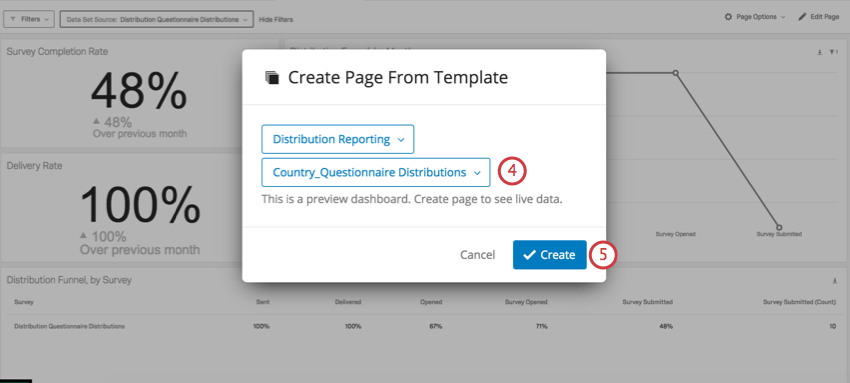Change the Data Set Source selection

coord(157,19)
